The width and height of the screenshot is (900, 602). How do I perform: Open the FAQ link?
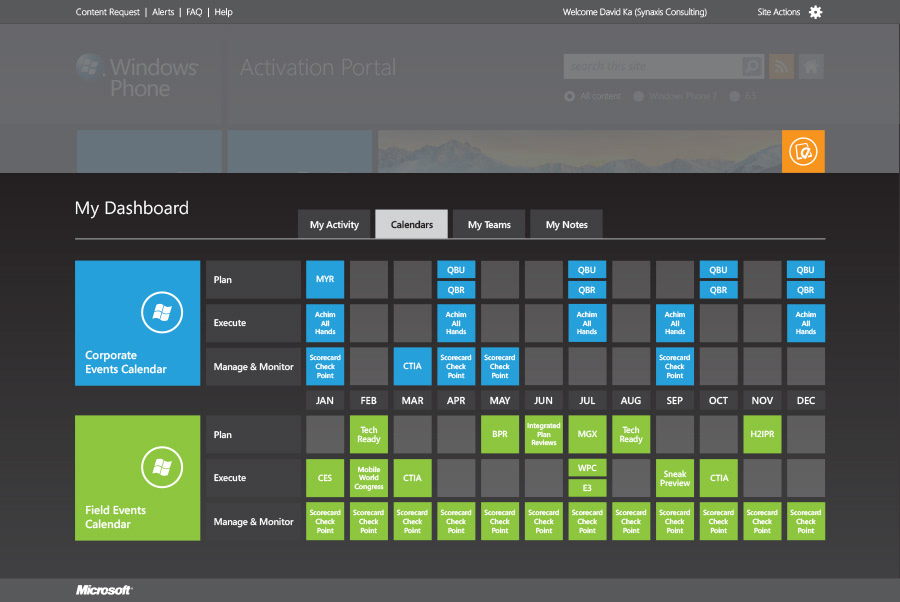[194, 12]
